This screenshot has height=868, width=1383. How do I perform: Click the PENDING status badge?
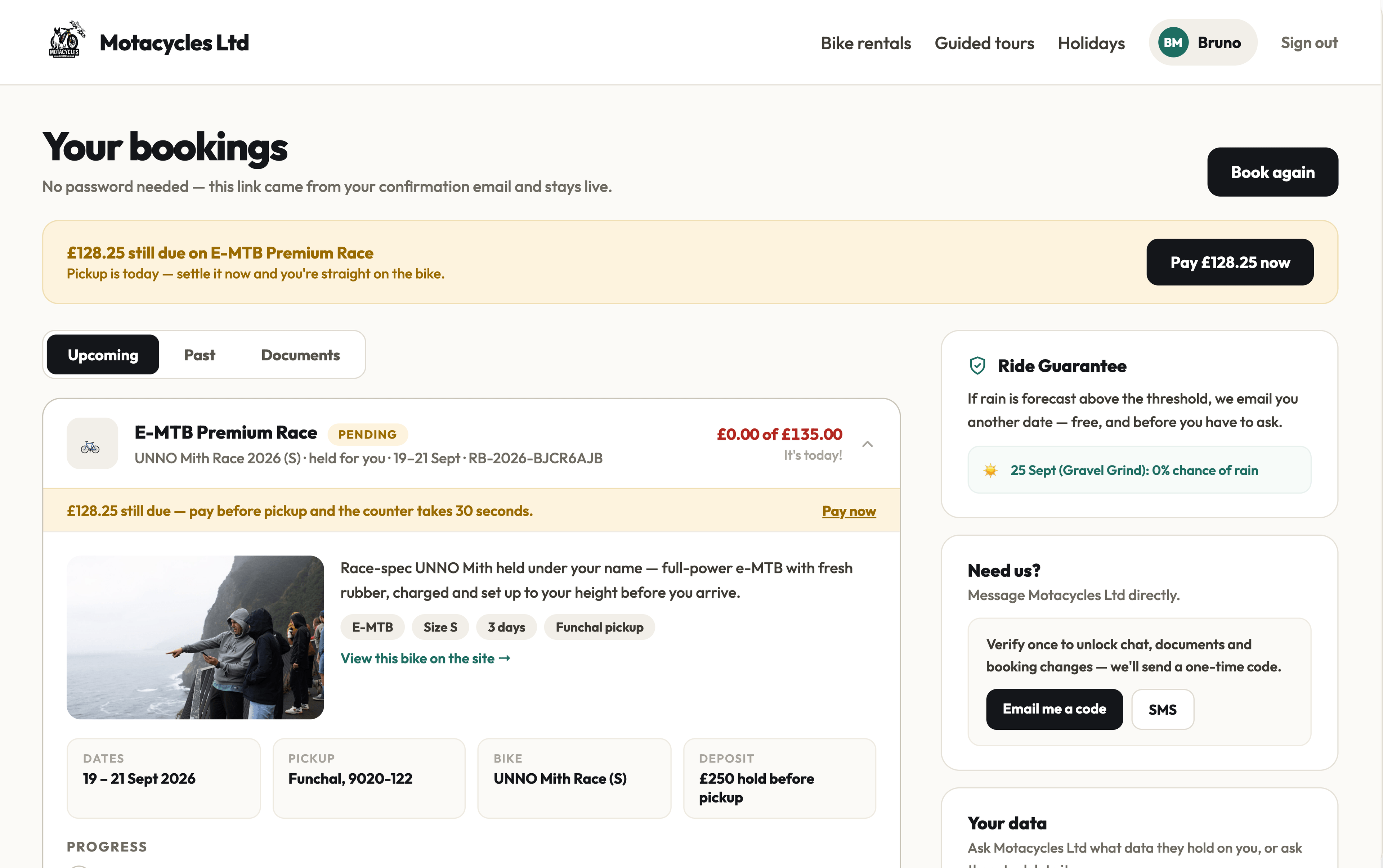tap(368, 434)
